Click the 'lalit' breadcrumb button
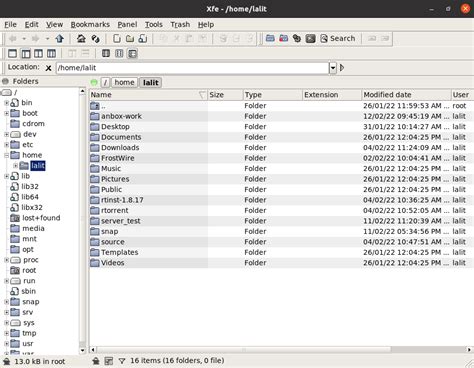This screenshot has width=474, height=368. (x=151, y=82)
